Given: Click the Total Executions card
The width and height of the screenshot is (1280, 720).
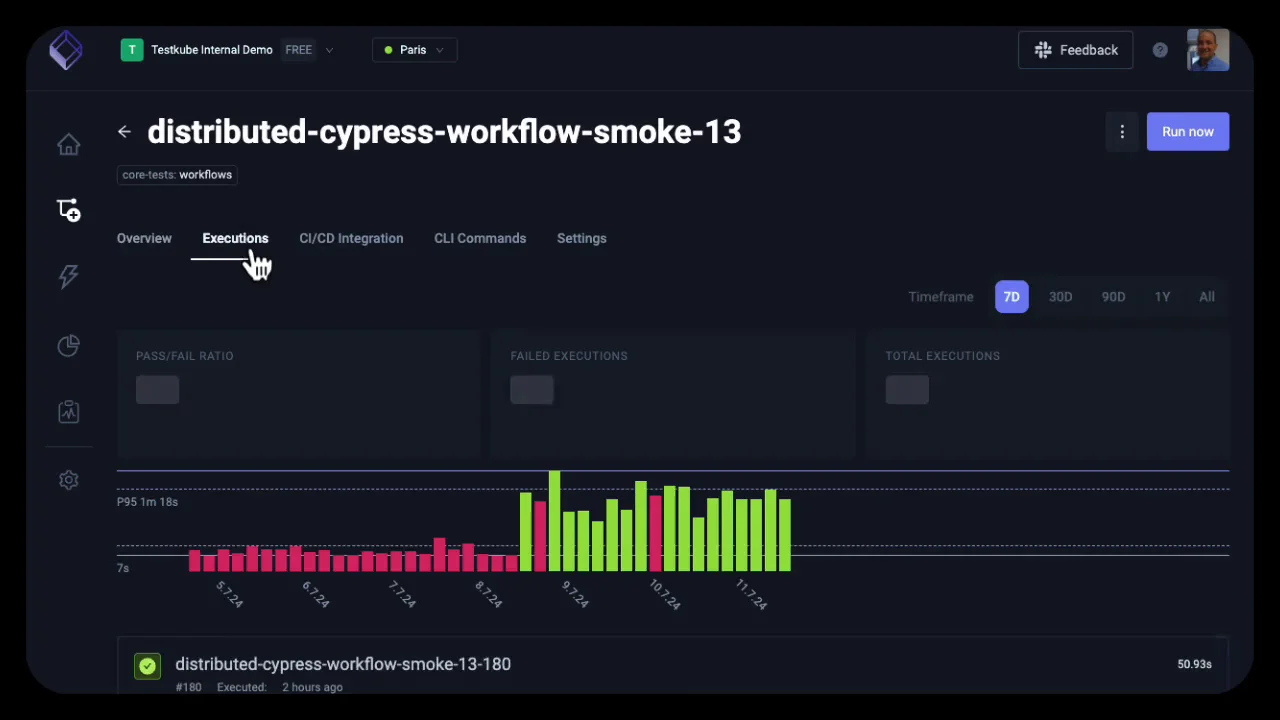Looking at the screenshot, I should point(1047,394).
